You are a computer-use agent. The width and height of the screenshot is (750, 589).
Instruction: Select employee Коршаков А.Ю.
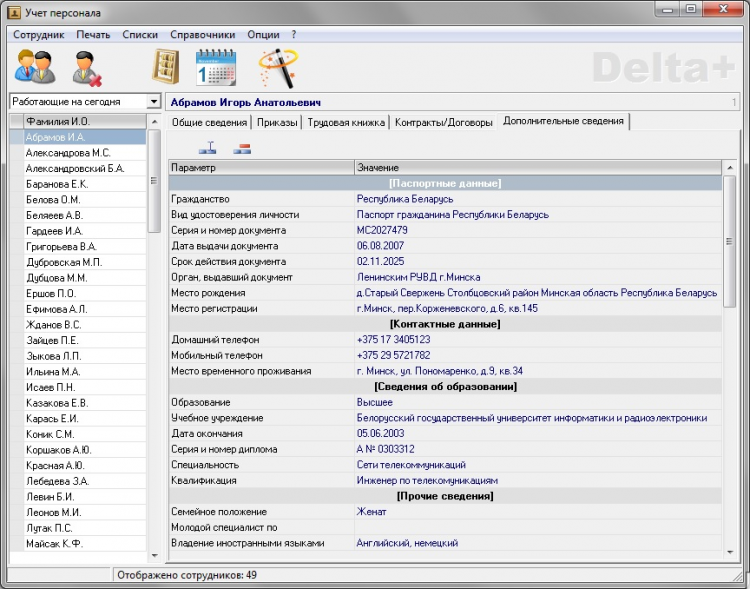[85, 450]
